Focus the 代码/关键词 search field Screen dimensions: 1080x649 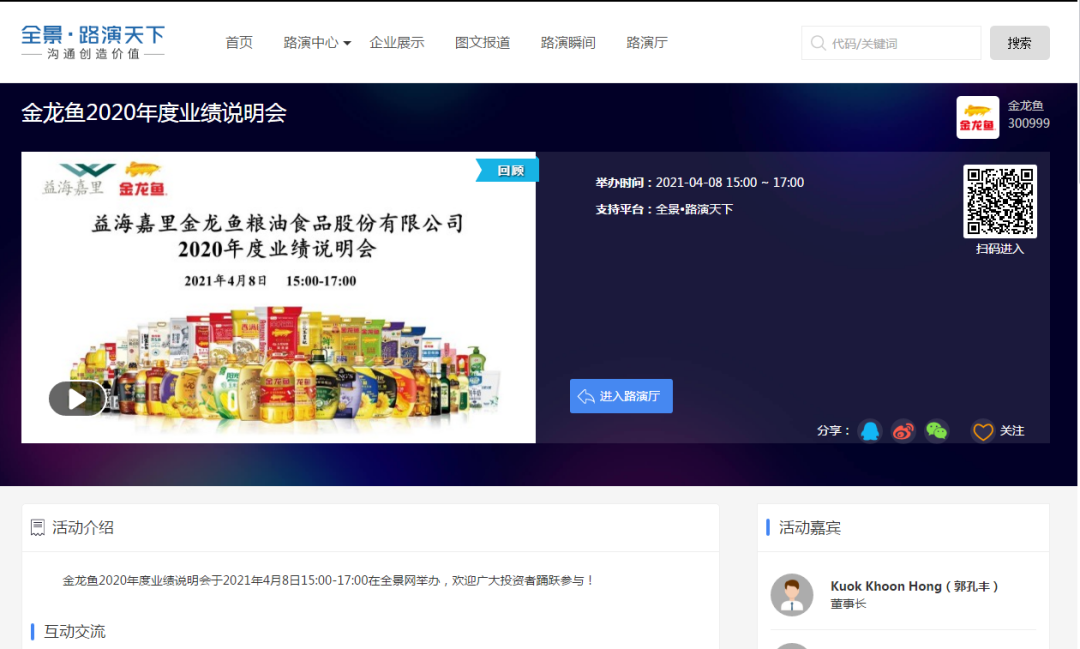891,43
